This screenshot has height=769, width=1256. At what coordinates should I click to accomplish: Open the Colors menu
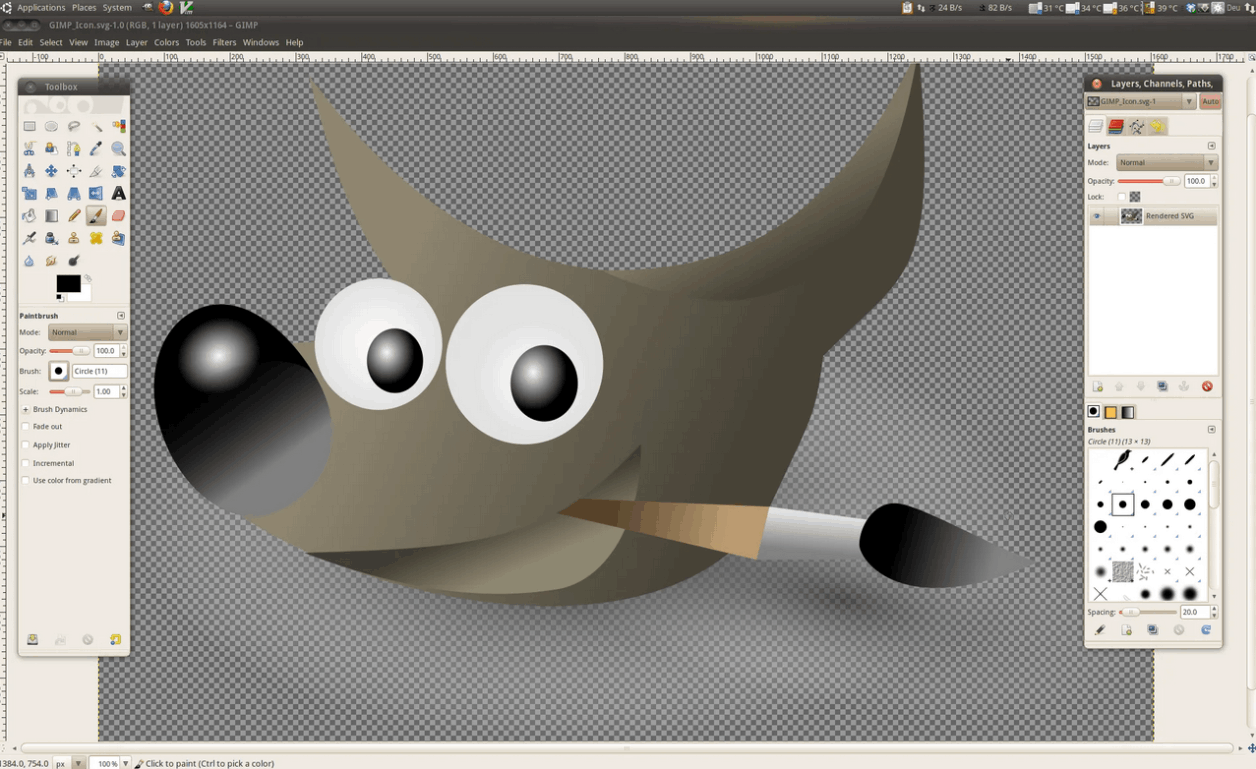(x=166, y=43)
